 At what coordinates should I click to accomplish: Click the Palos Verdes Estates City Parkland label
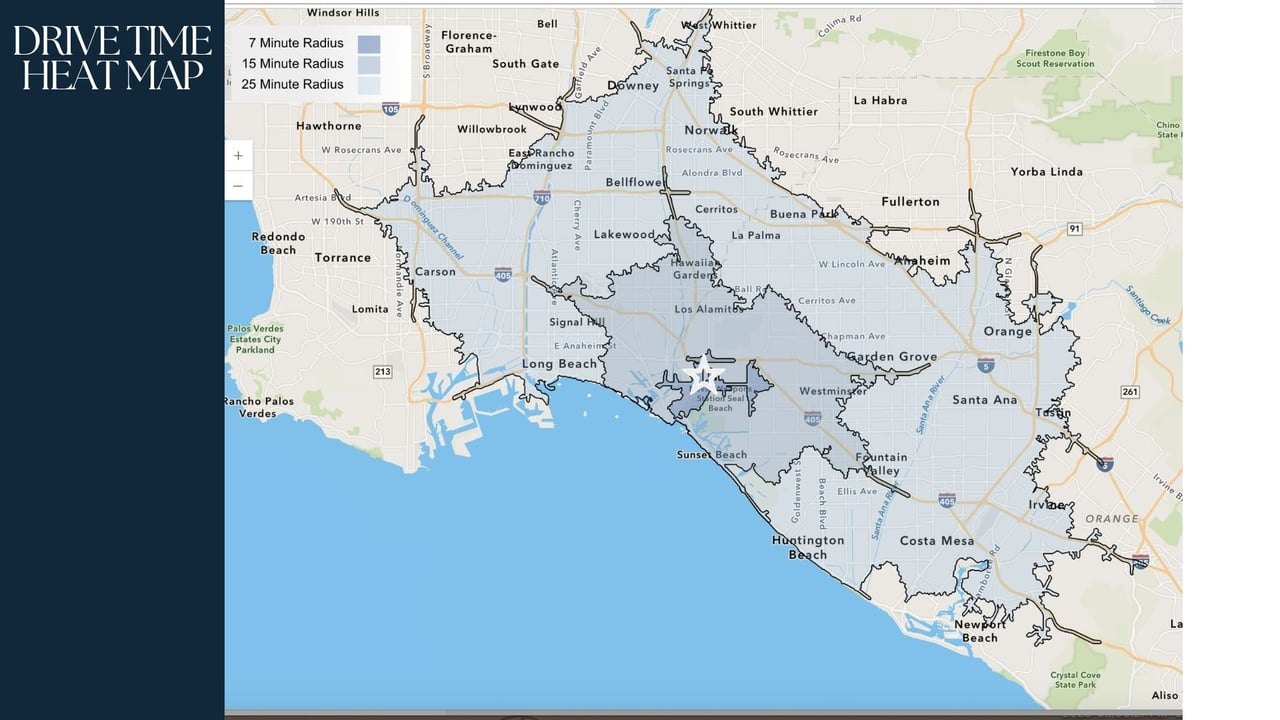[255, 339]
